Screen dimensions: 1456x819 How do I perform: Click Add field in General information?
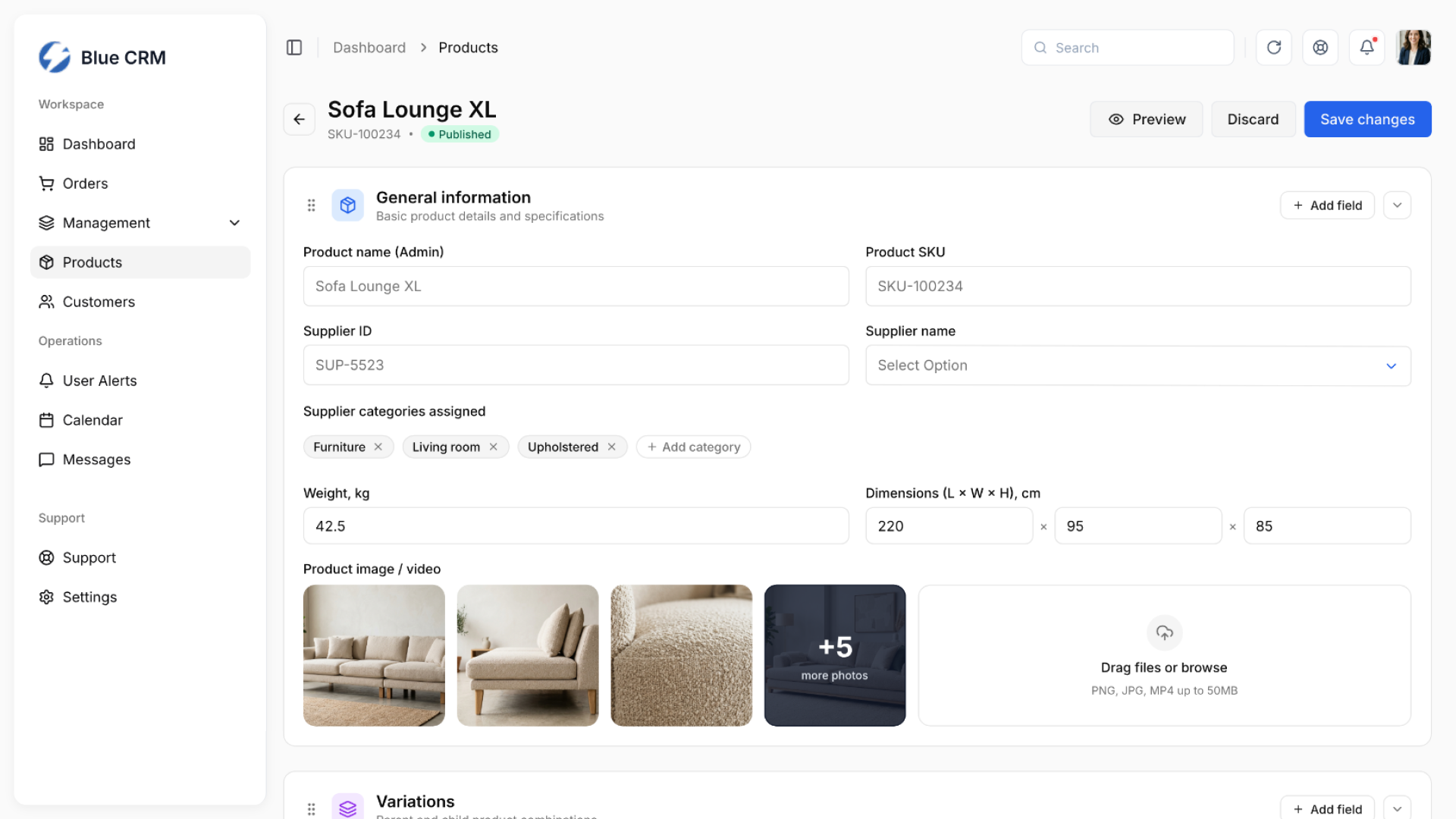[x=1327, y=205]
